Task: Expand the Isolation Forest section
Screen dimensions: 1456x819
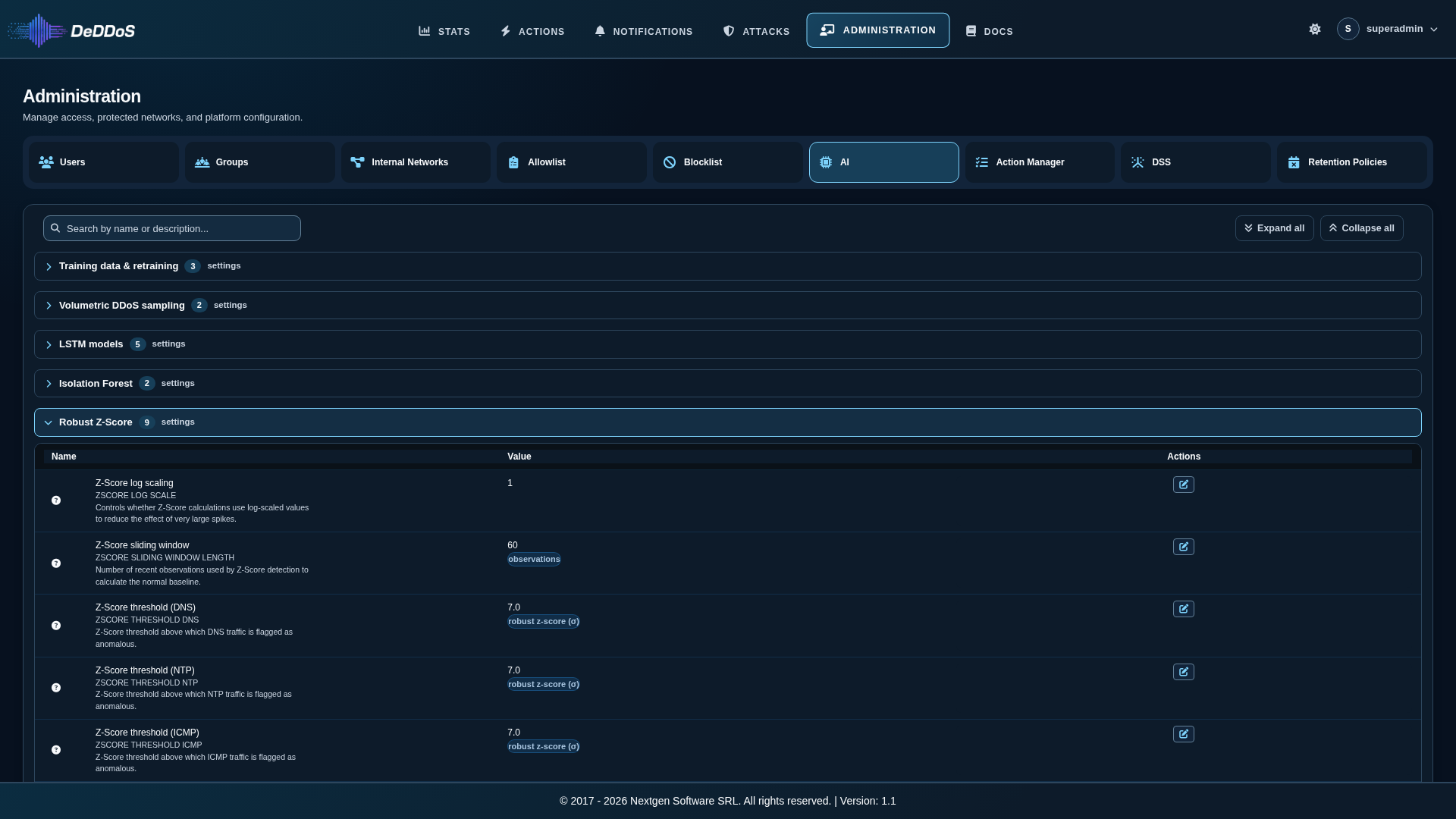Action: (728, 384)
